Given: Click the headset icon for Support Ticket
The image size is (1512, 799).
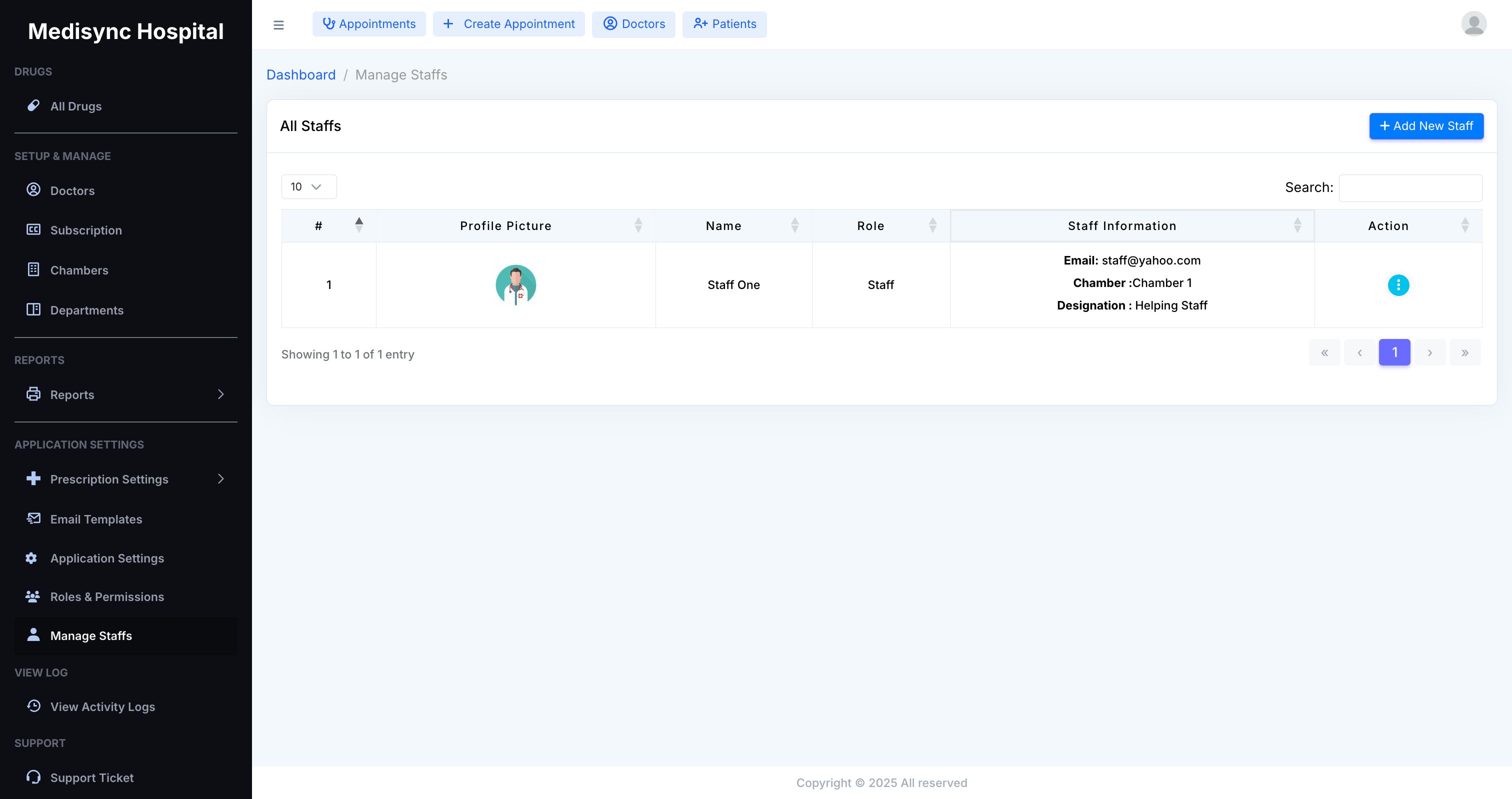Looking at the screenshot, I should [33, 776].
